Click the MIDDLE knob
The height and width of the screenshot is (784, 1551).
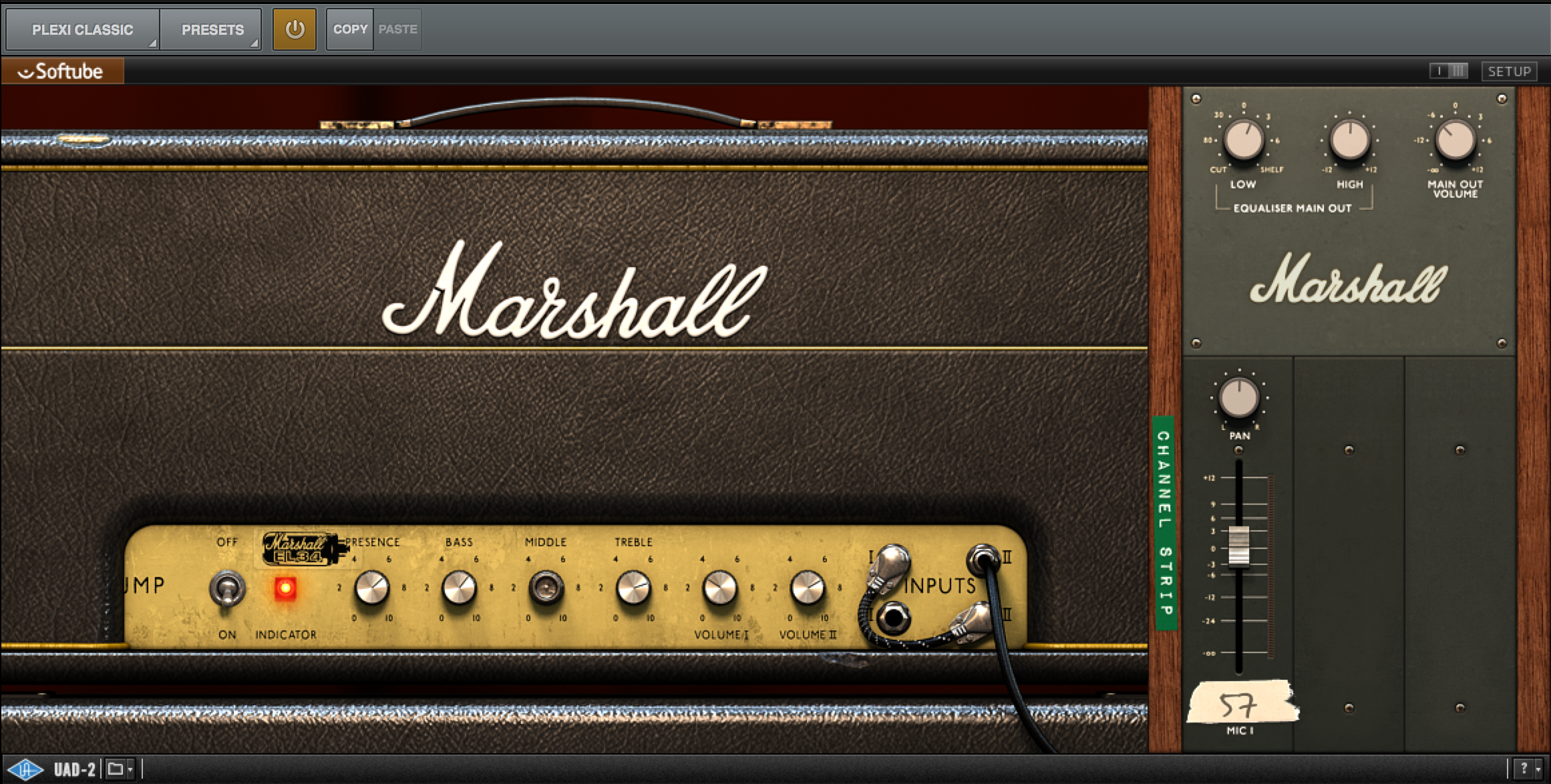pos(546,588)
